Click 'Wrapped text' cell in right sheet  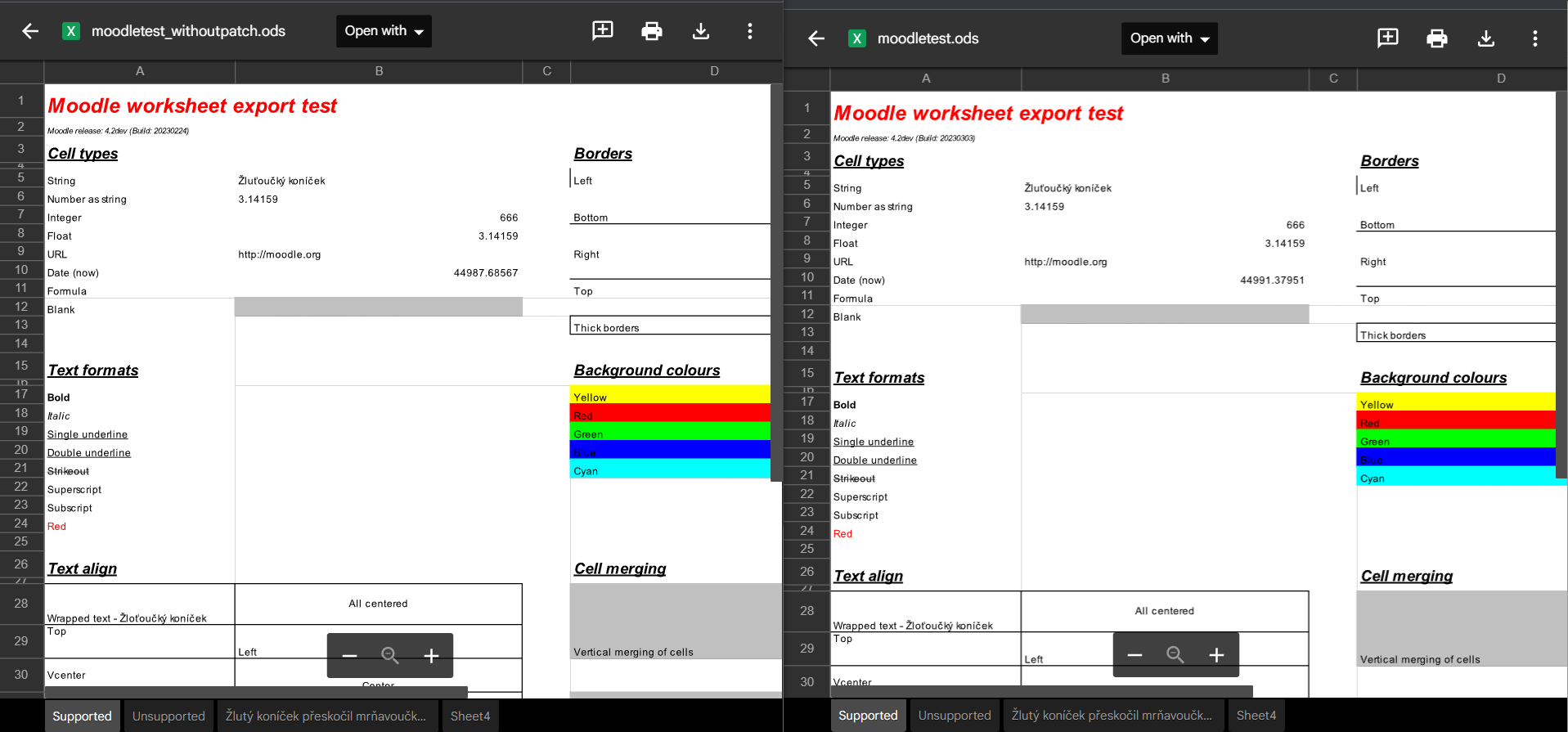(913, 626)
